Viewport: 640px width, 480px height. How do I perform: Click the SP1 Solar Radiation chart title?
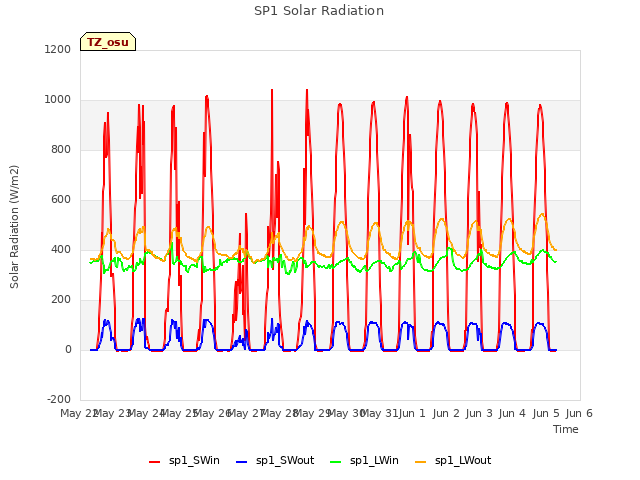[x=319, y=11]
